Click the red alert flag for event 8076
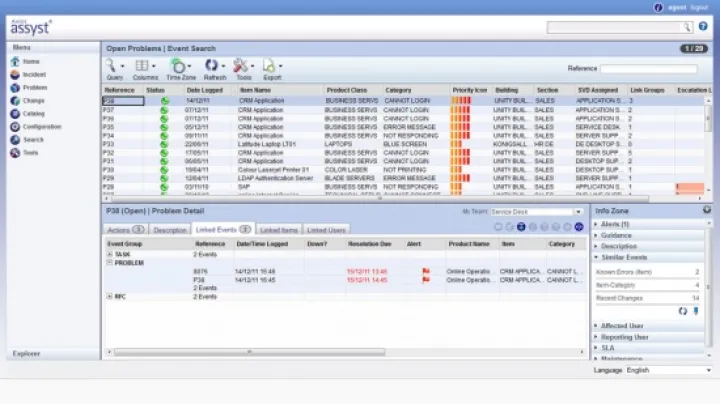The width and height of the screenshot is (720, 404). pos(426,271)
